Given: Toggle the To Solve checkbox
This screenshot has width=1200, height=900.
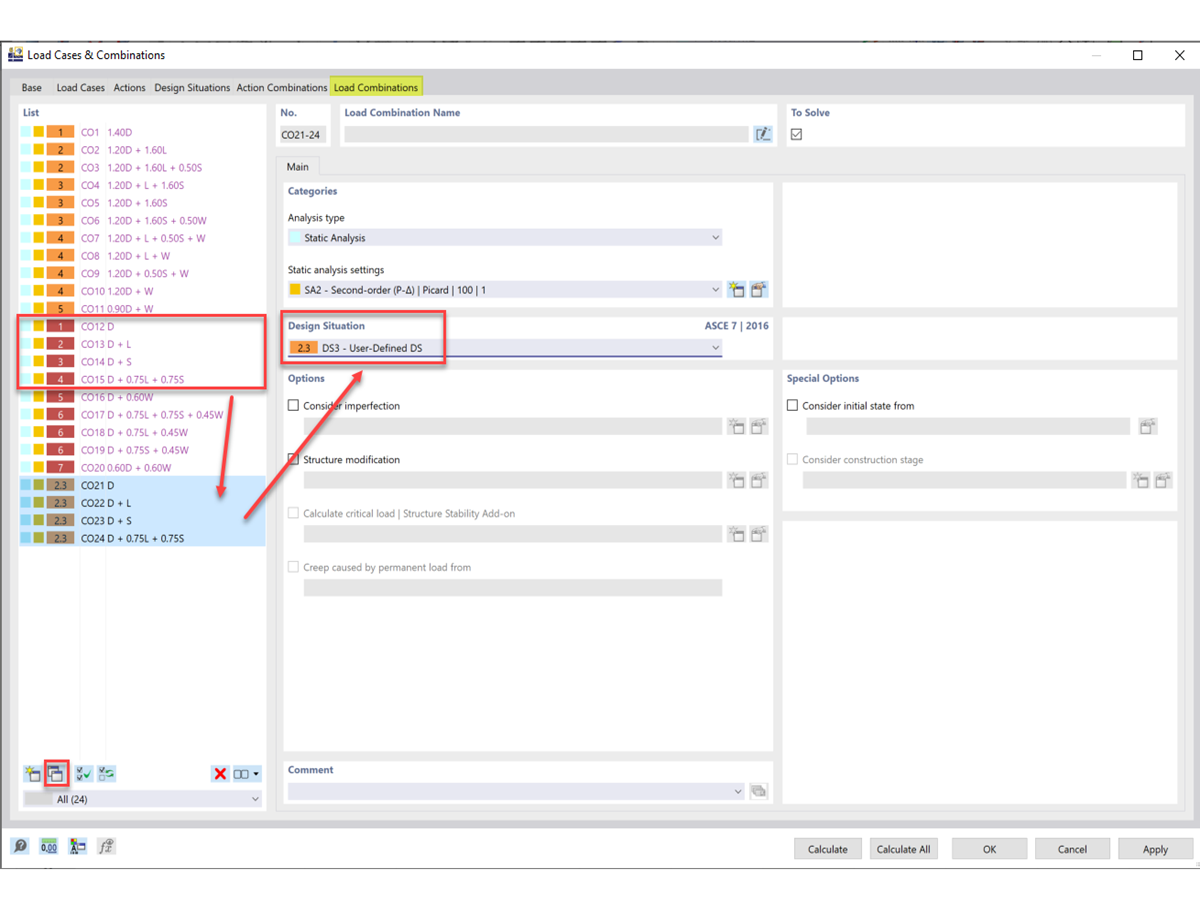Looking at the screenshot, I should [x=796, y=134].
